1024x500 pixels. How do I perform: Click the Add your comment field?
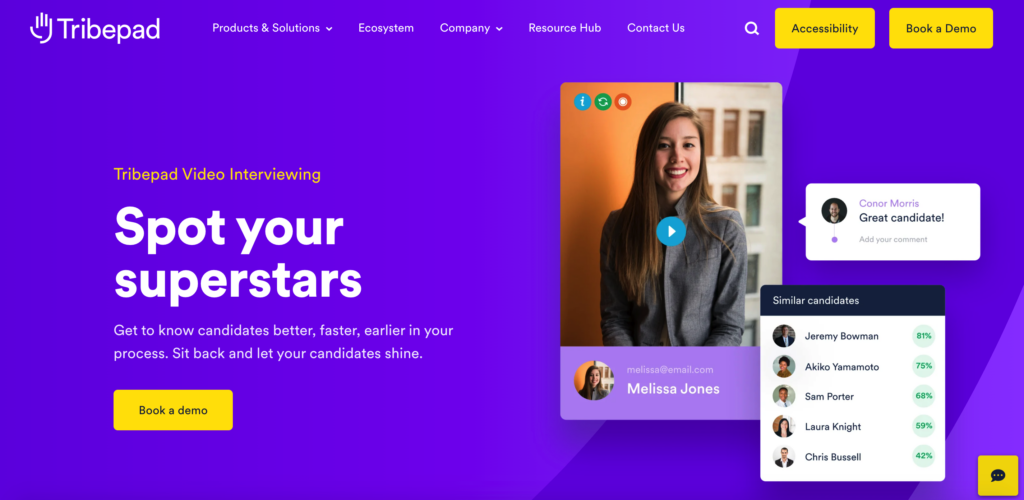[893, 240]
